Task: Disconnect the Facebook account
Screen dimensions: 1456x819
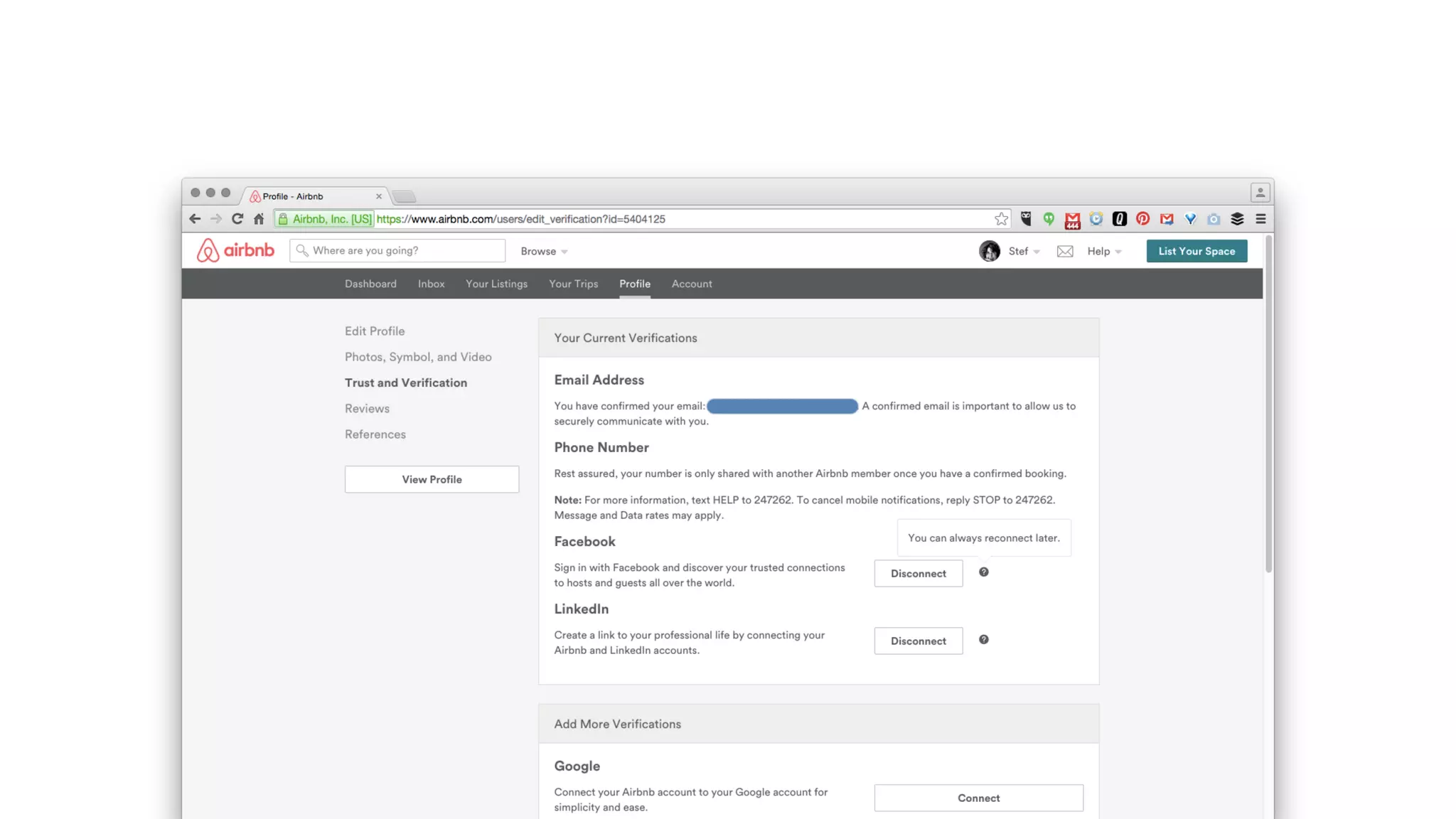Action: [x=918, y=574]
